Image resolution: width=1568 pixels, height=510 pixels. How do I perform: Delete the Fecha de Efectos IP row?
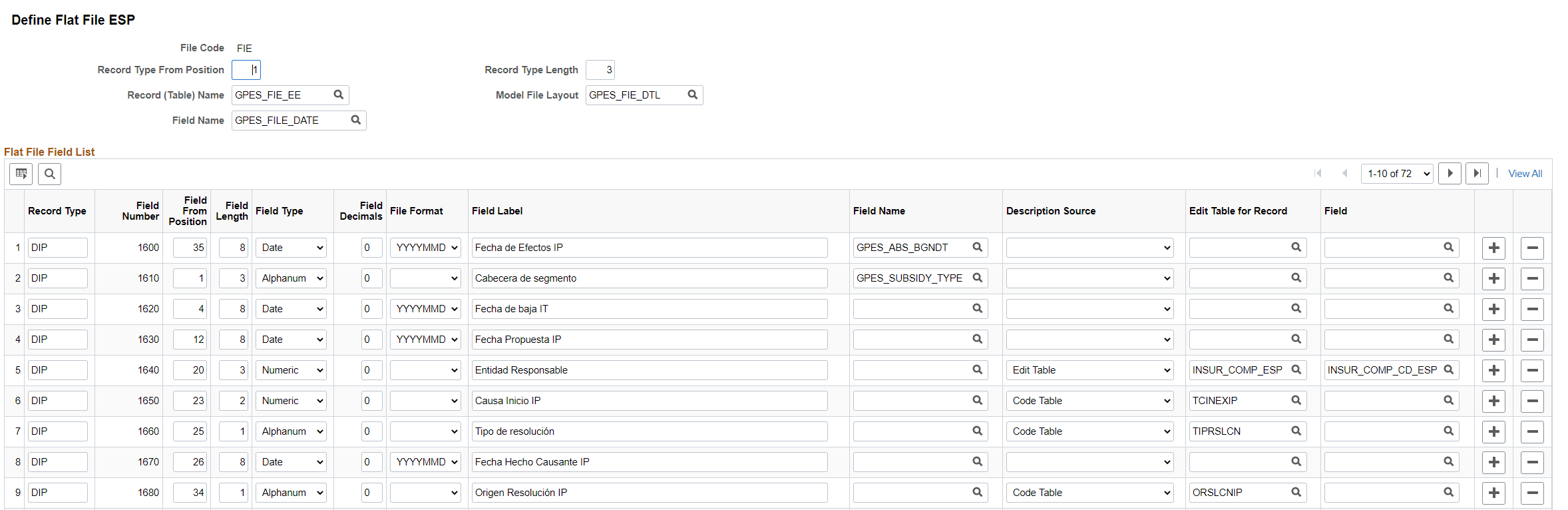tap(1532, 248)
